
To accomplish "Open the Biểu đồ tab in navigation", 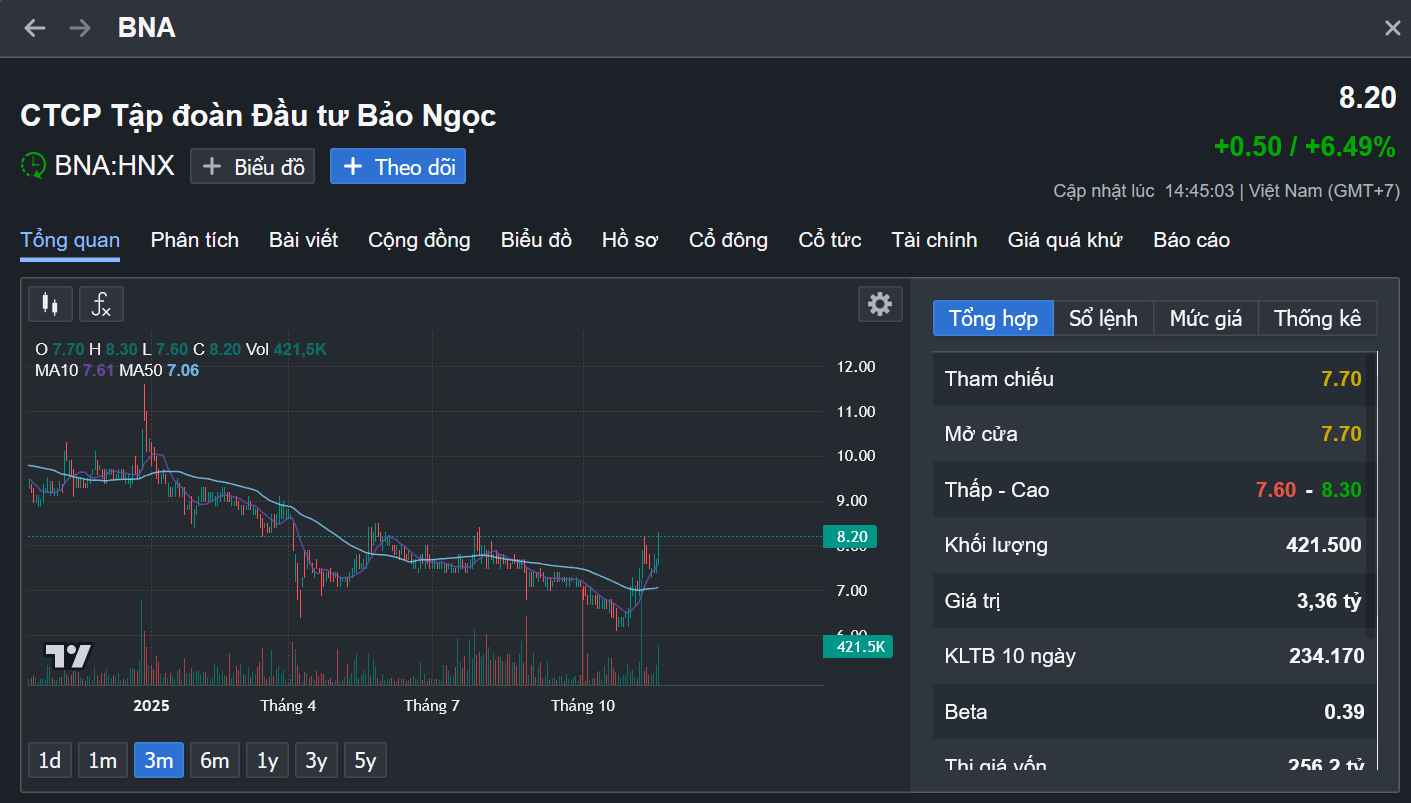I will click(x=536, y=240).
